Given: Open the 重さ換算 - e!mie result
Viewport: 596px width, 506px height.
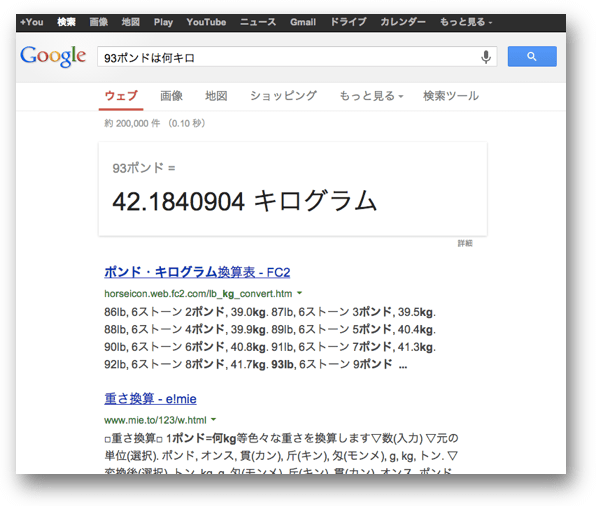Looking at the screenshot, I should tap(150, 399).
